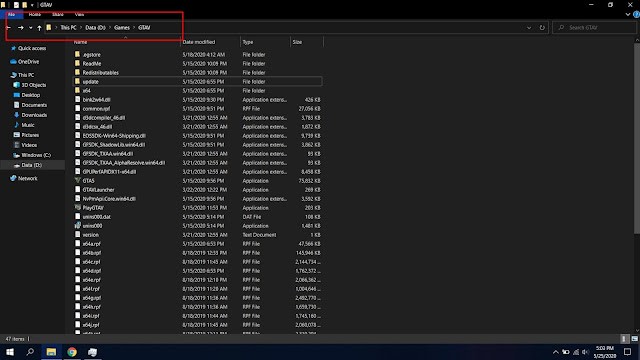This screenshot has width=640, height=360.
Task: Select Network in navigation pane
Action: coord(27,178)
